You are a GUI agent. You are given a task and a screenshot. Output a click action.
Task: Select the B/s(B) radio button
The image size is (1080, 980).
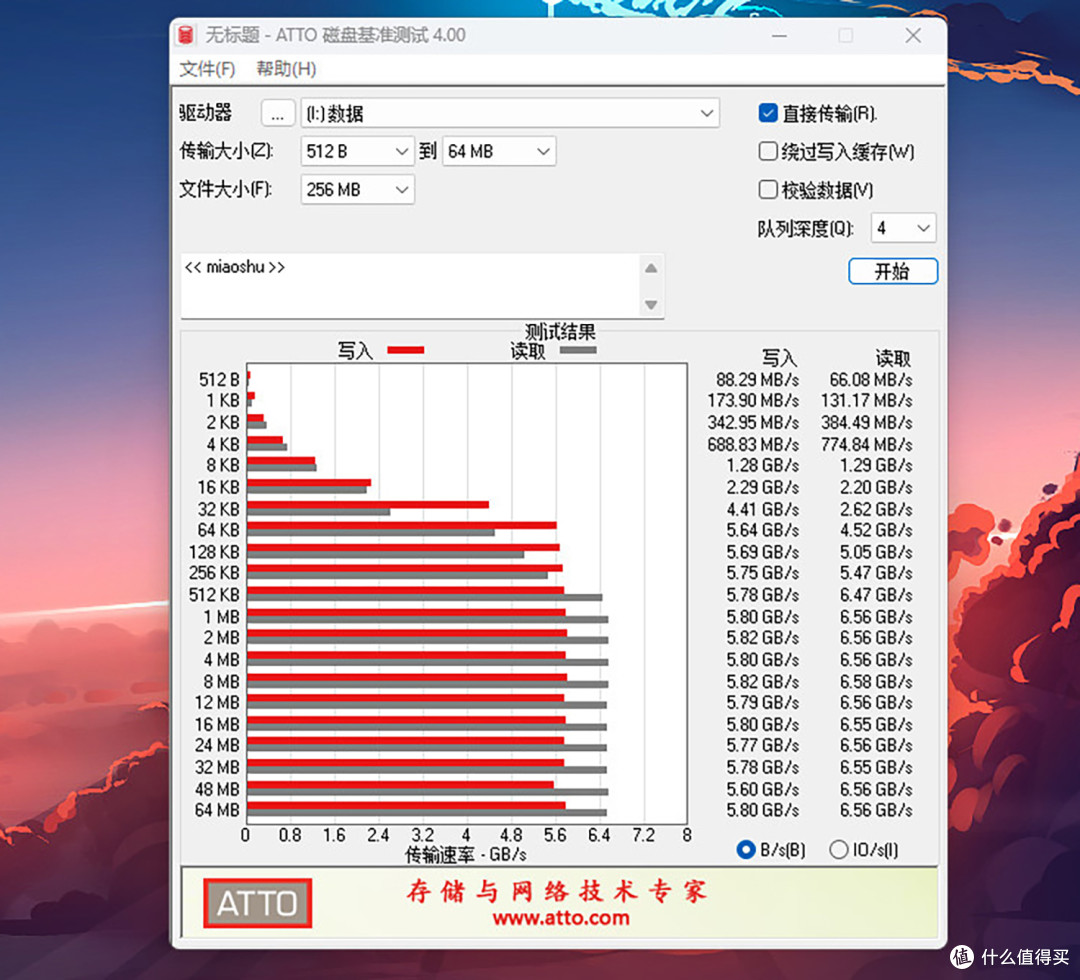(x=746, y=850)
